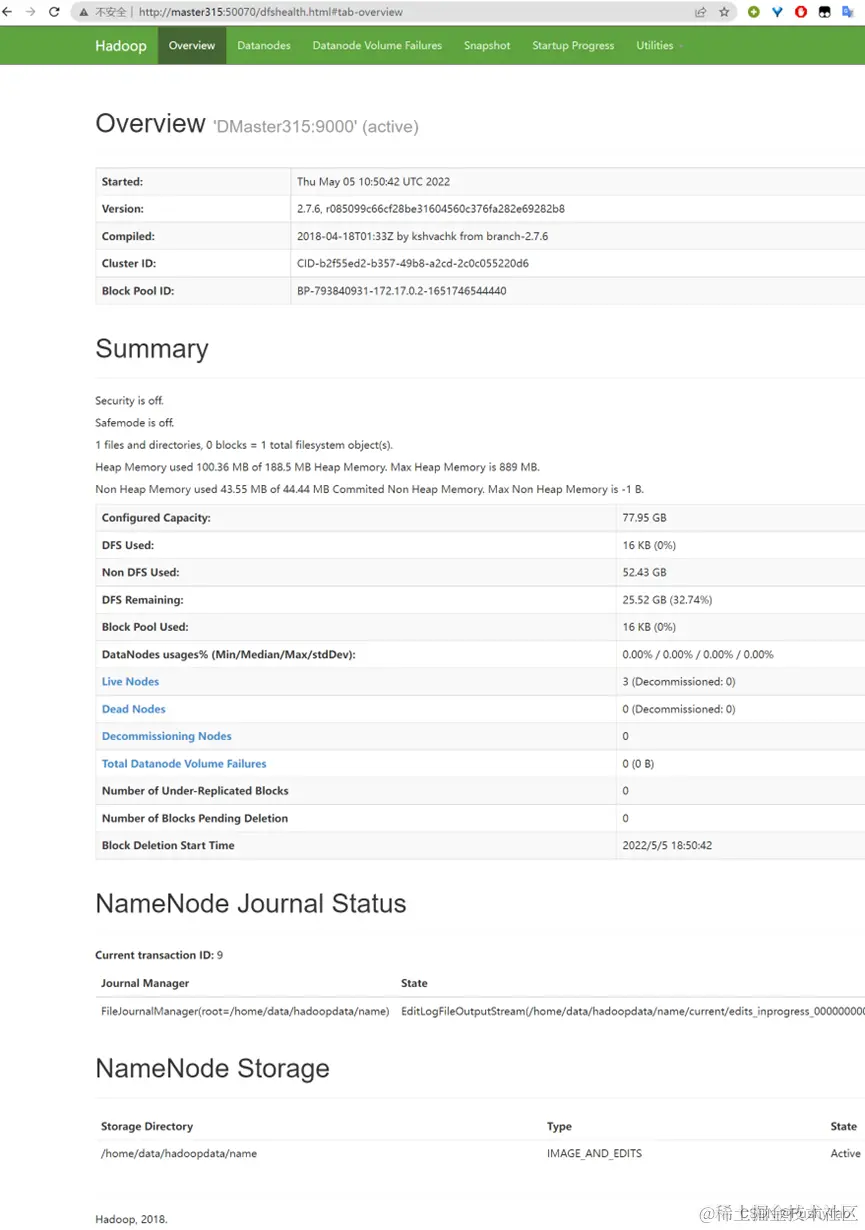This screenshot has height=1230, width=865.
Task: Select the Block Pool ID value BP-793840931
Action: click(402, 291)
